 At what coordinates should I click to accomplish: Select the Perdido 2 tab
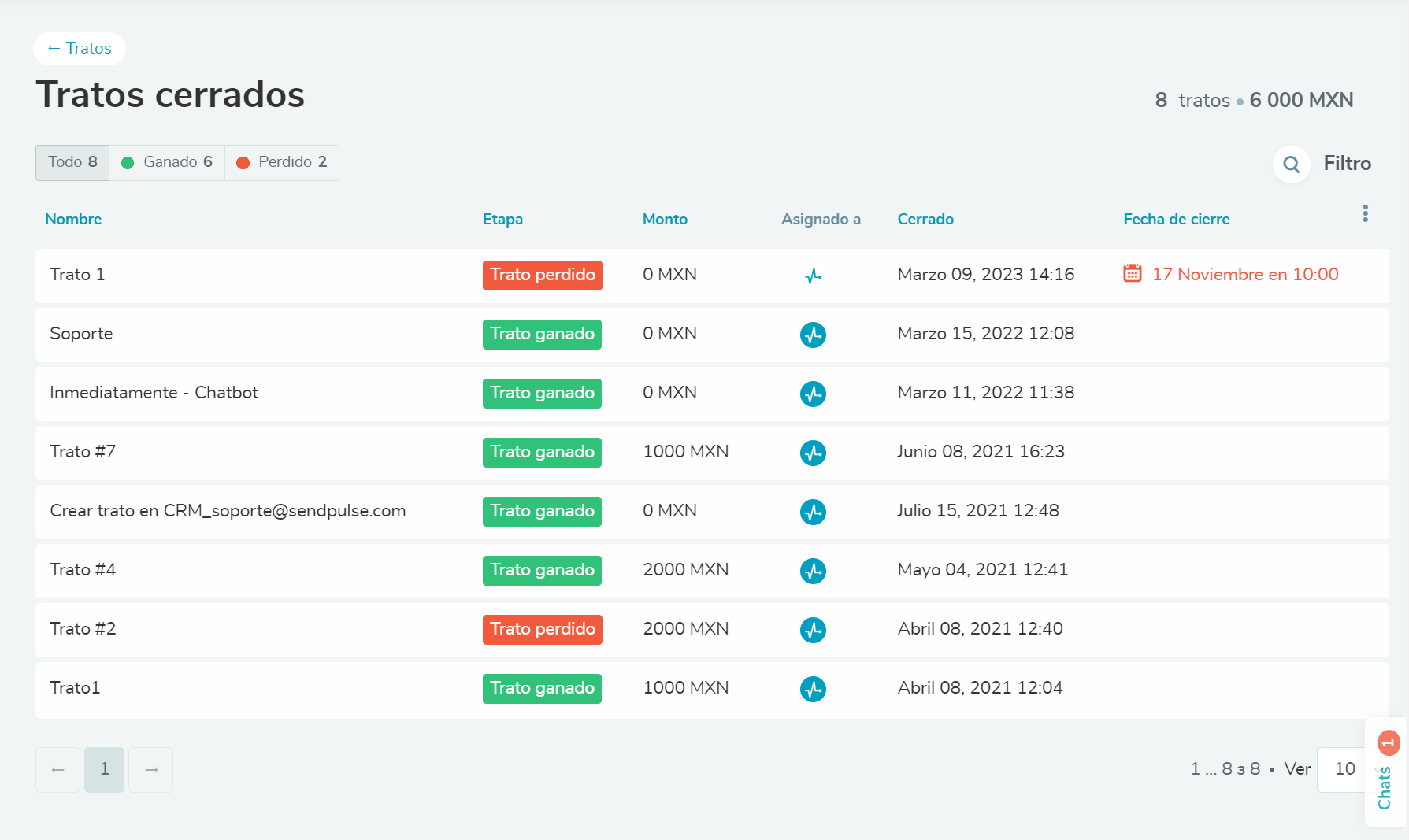(282, 162)
